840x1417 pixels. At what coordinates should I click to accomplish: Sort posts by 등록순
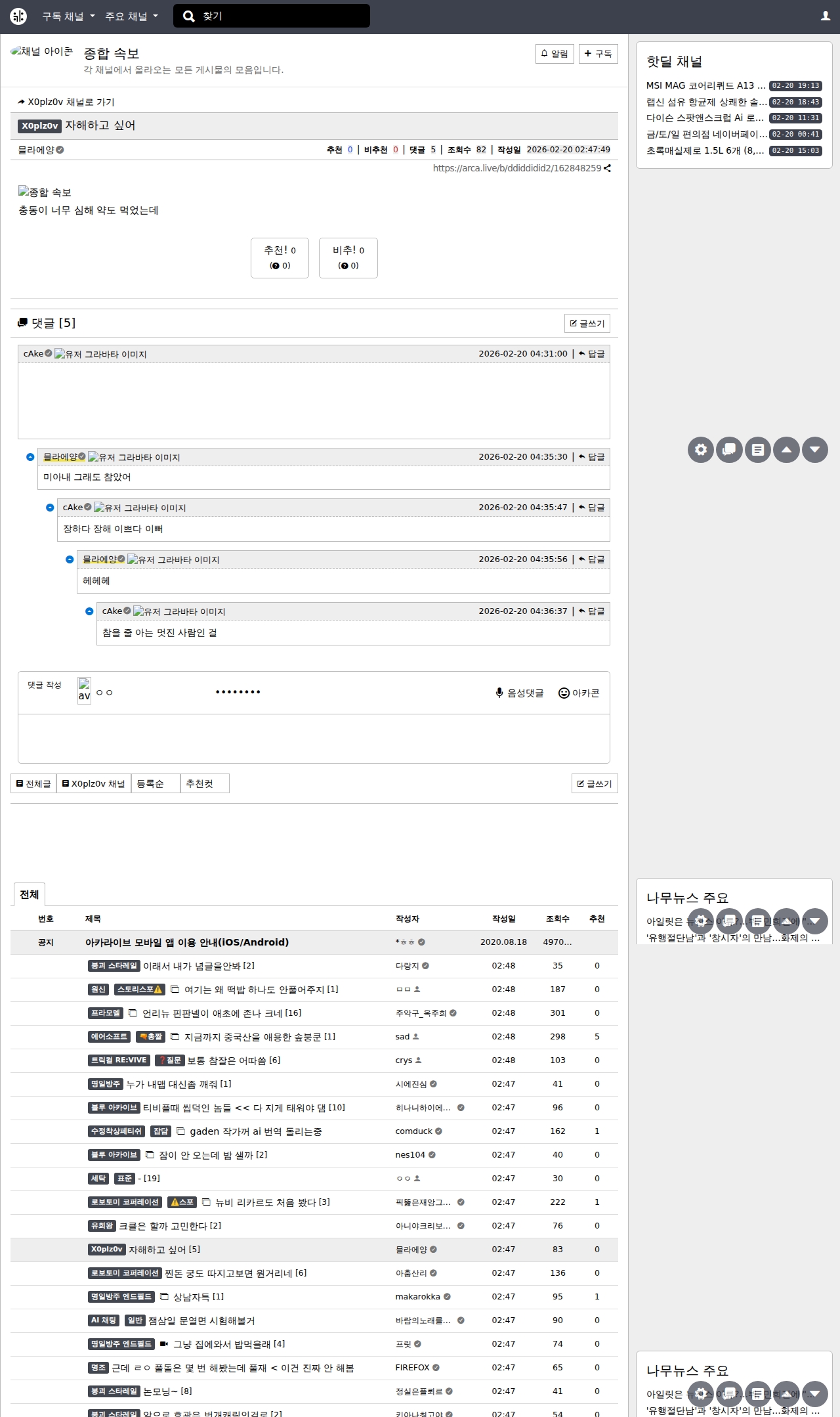tap(156, 783)
